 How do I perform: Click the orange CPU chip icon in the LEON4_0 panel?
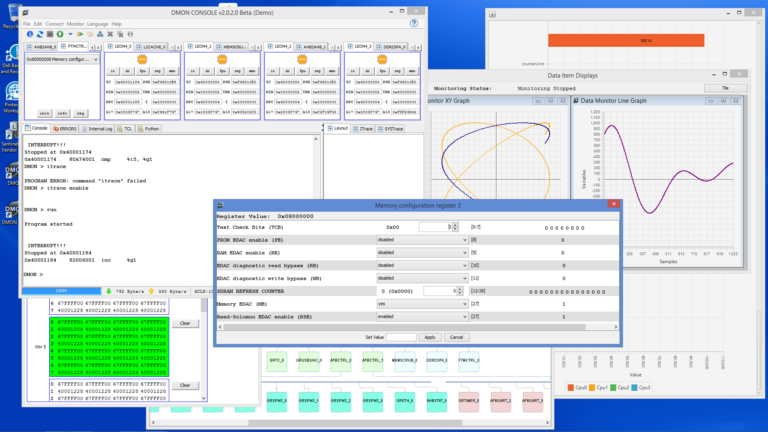[142, 59]
